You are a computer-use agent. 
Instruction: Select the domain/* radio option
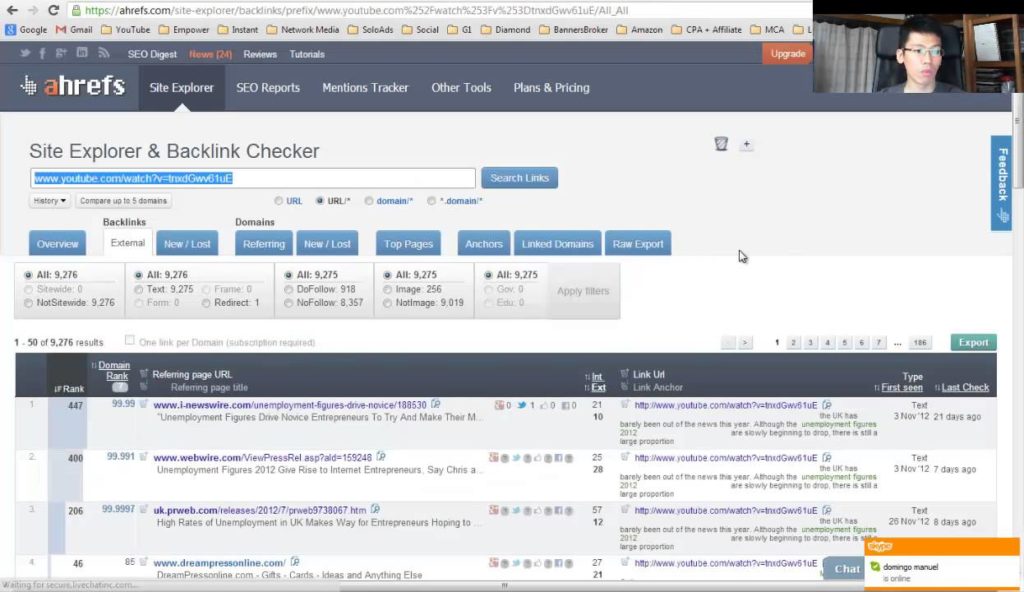click(369, 201)
